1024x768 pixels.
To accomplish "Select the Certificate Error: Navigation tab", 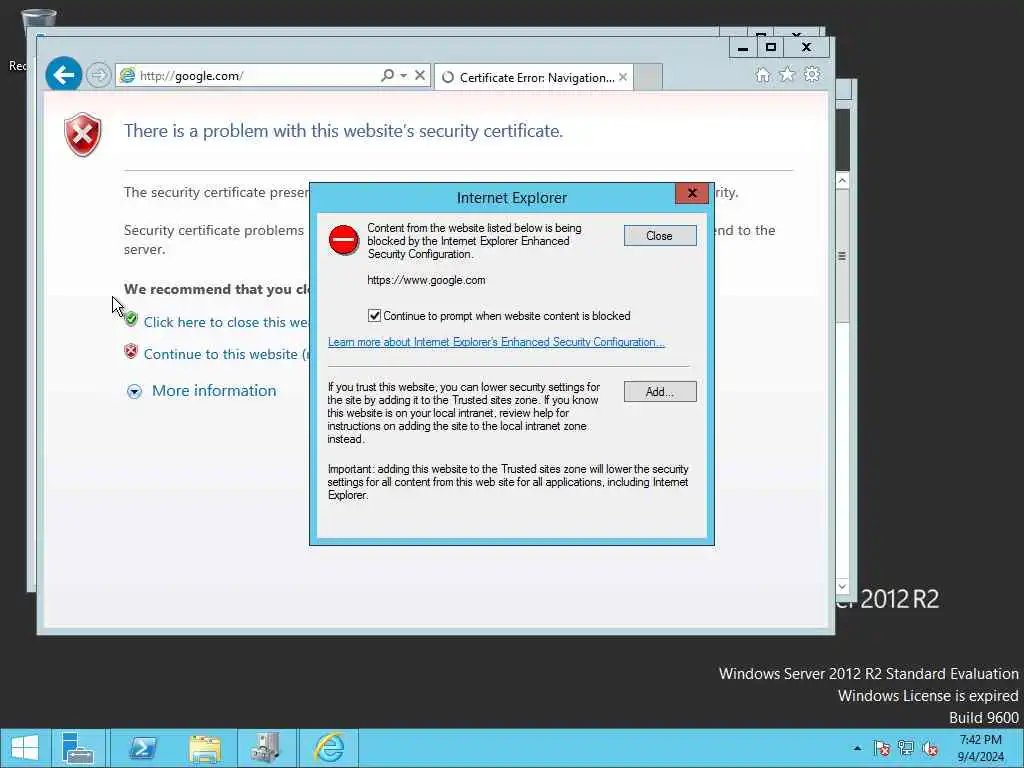I will click(x=532, y=77).
